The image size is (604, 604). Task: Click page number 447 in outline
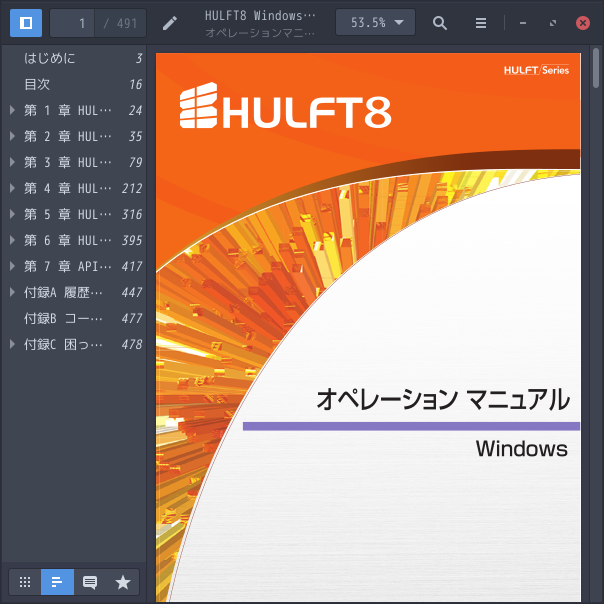click(132, 292)
